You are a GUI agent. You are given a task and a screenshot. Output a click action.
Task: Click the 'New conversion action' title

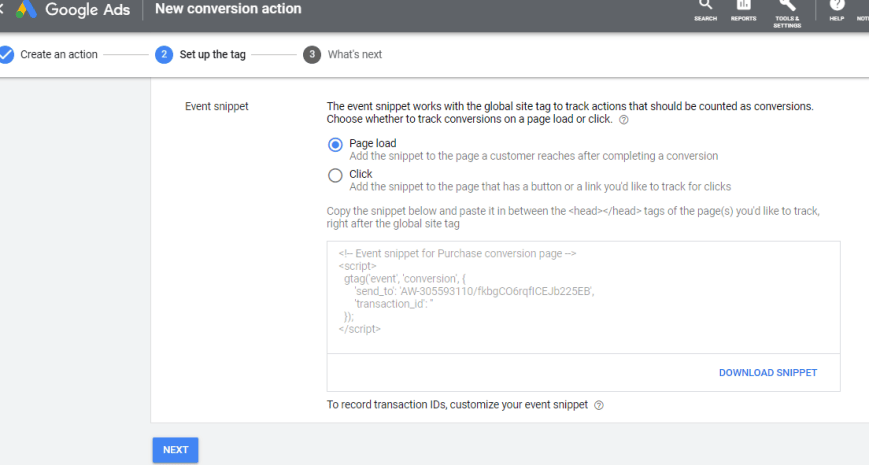(228, 9)
